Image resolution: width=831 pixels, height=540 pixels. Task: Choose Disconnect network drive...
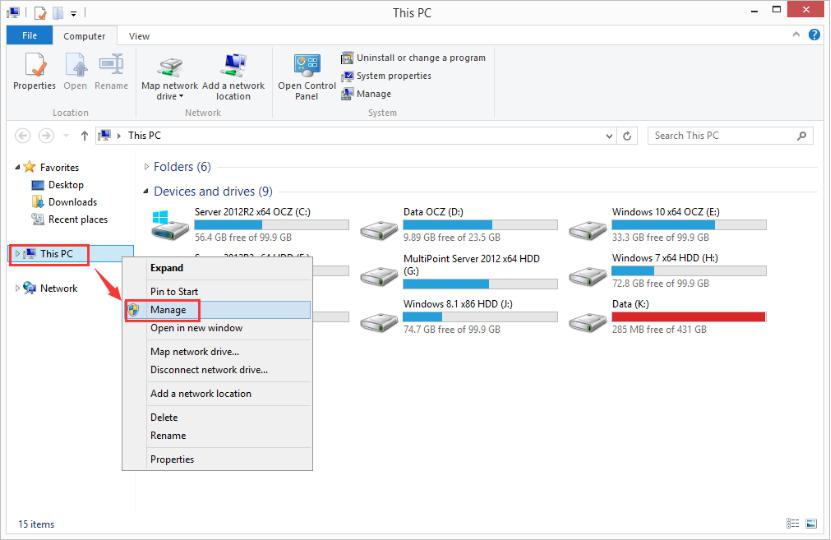click(217, 370)
